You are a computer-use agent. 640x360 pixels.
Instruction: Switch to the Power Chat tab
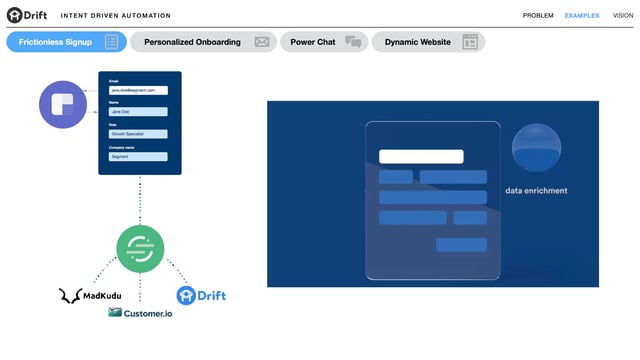[324, 42]
